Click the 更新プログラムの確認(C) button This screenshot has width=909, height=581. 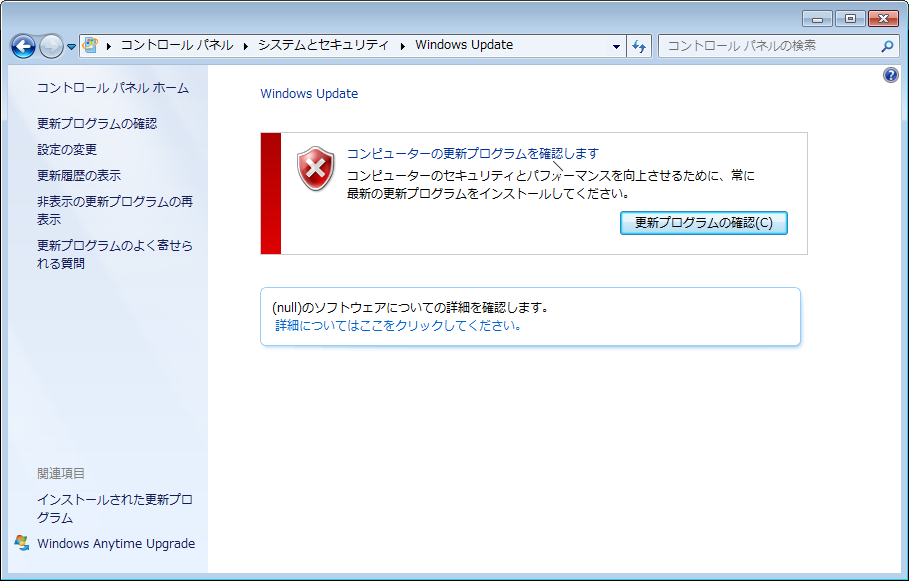tap(704, 223)
